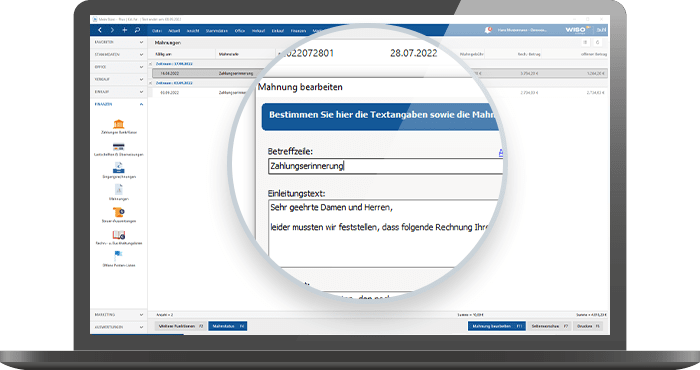Go back with the left arrow icon
700x370 pixels.
click(x=100, y=30)
